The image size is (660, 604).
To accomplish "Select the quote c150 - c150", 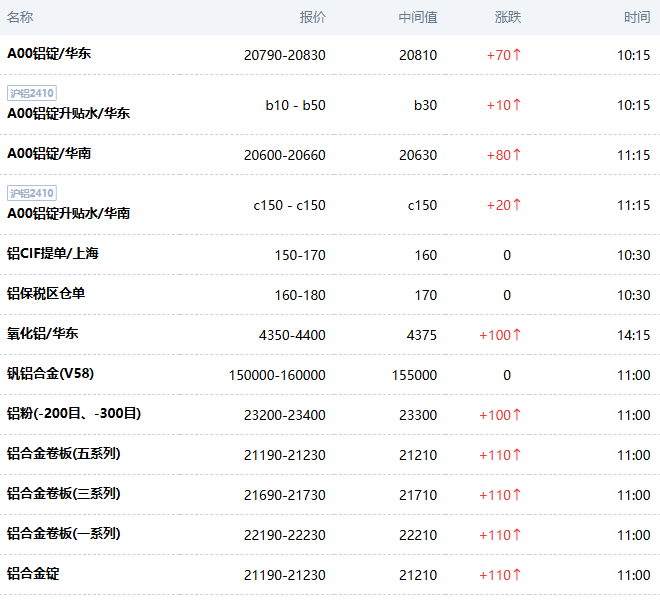I will (290, 205).
